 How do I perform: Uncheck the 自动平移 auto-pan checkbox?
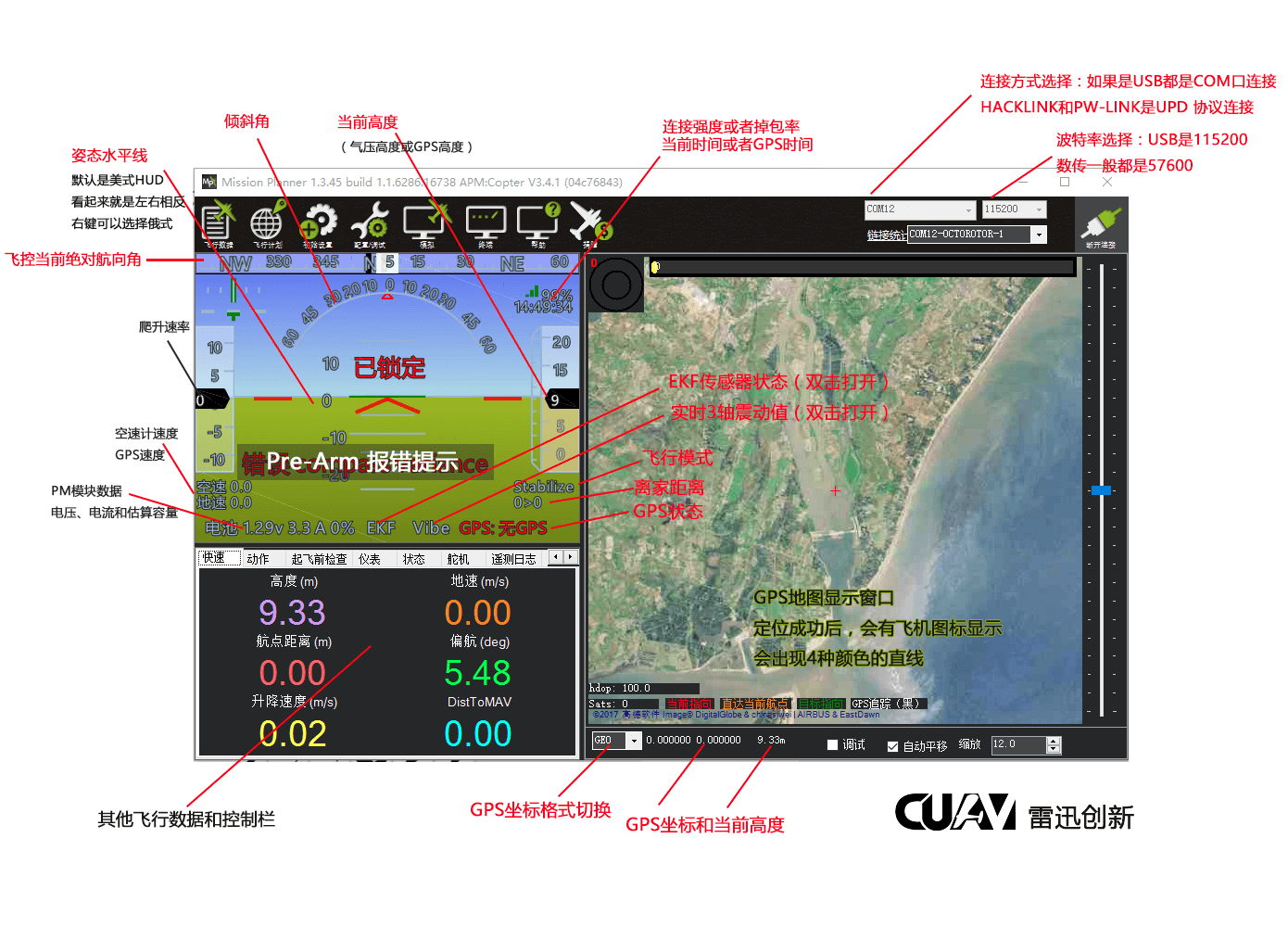tap(892, 746)
